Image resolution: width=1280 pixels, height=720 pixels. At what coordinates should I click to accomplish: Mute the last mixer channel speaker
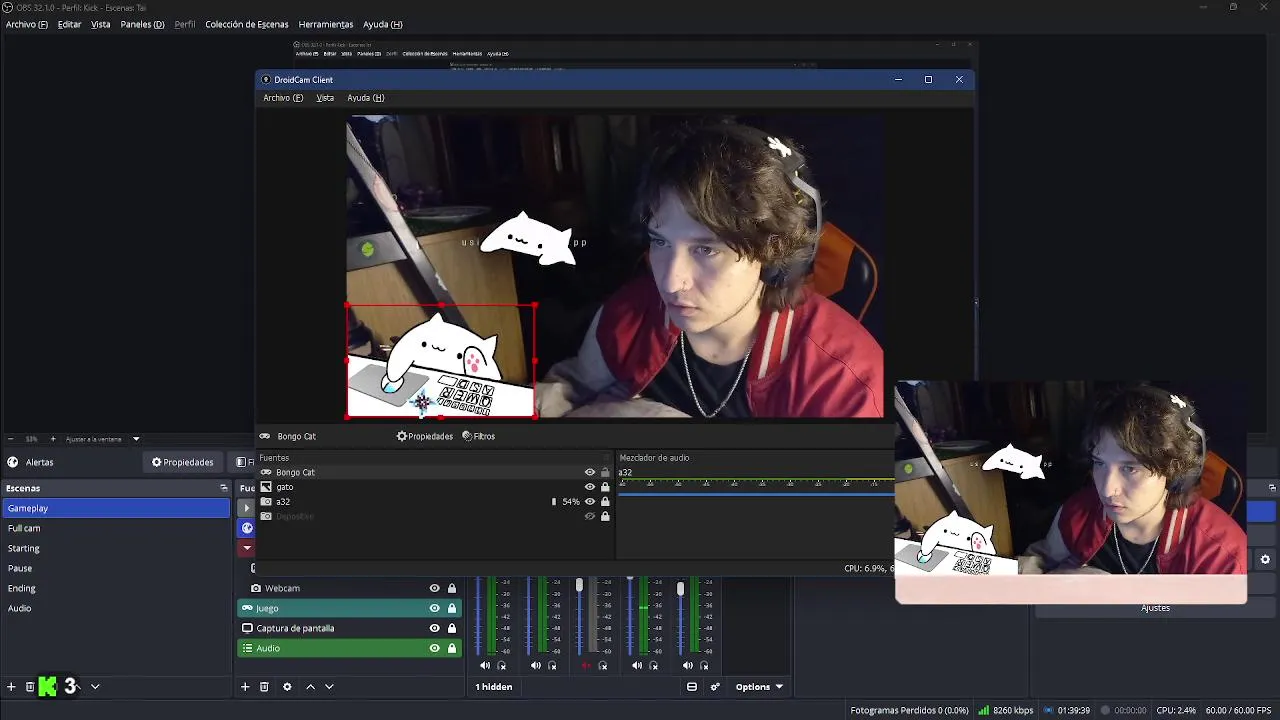688,665
